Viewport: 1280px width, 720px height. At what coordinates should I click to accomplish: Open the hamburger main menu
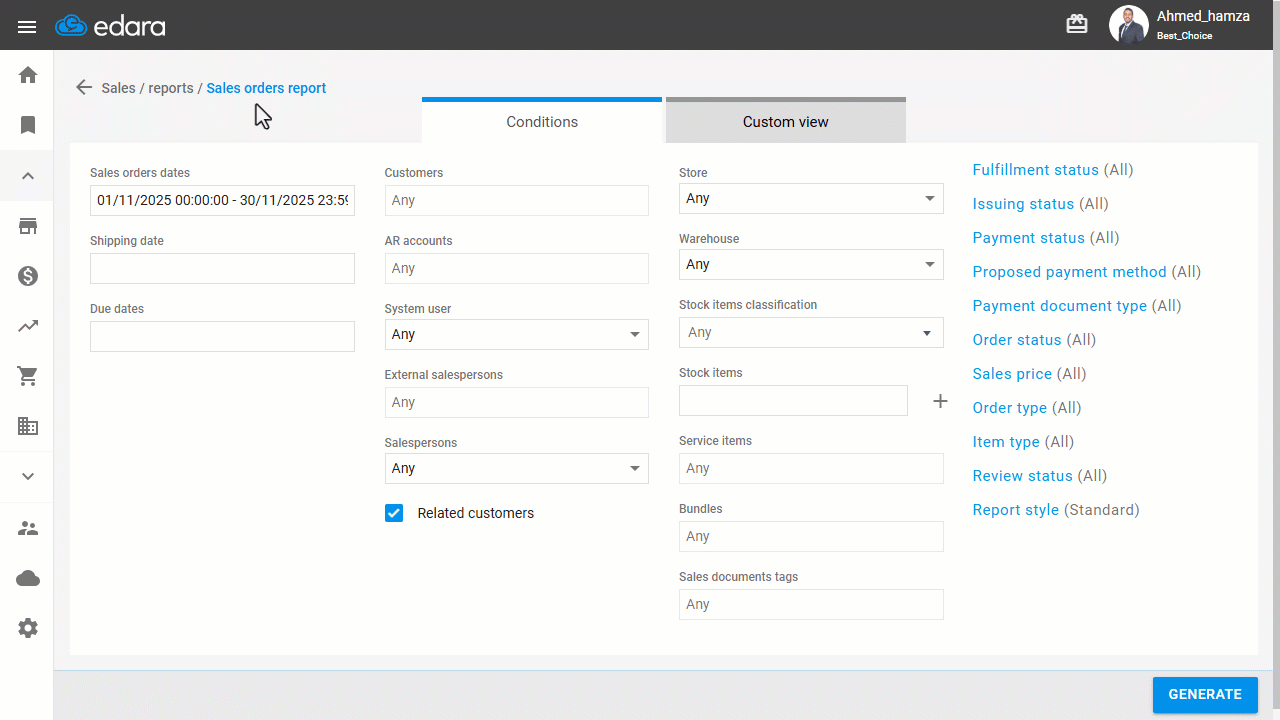coord(27,26)
